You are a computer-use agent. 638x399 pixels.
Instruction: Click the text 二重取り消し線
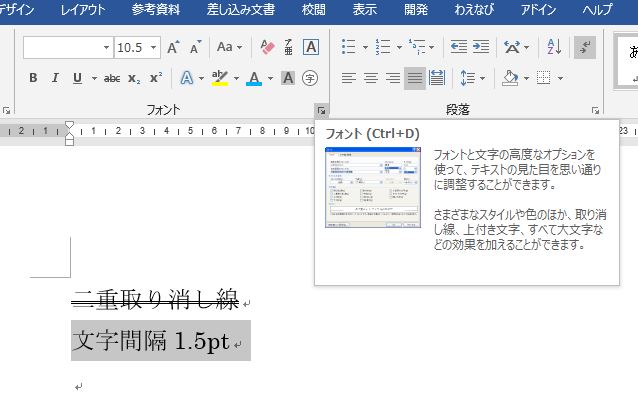(155, 299)
